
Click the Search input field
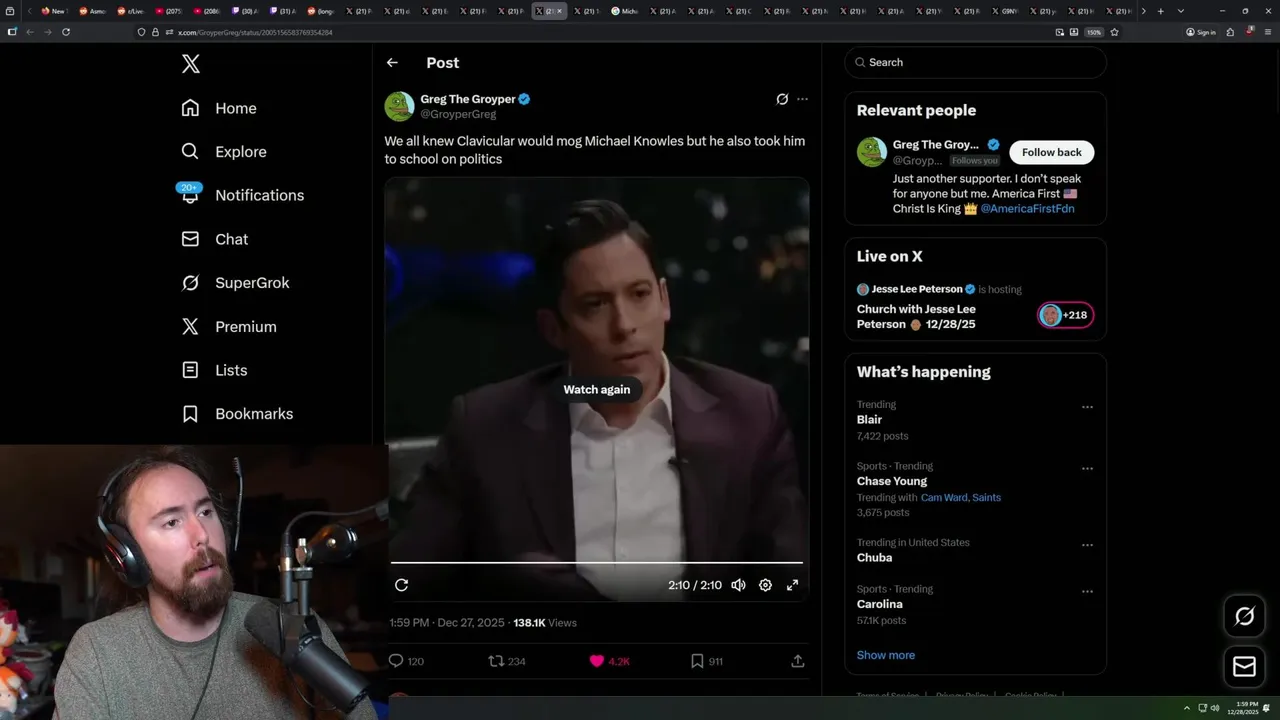pos(975,62)
